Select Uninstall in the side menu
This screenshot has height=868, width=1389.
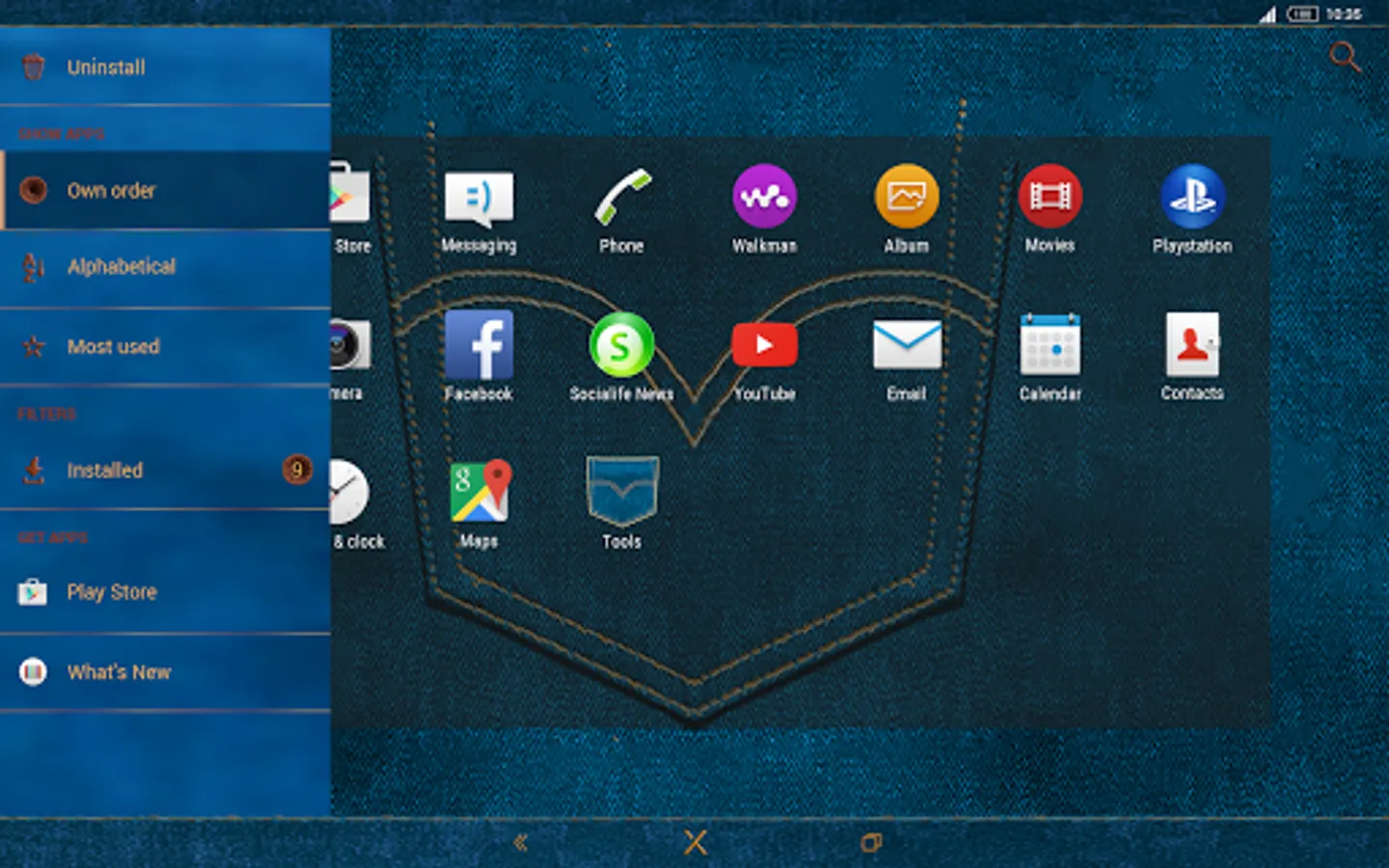click(x=165, y=67)
